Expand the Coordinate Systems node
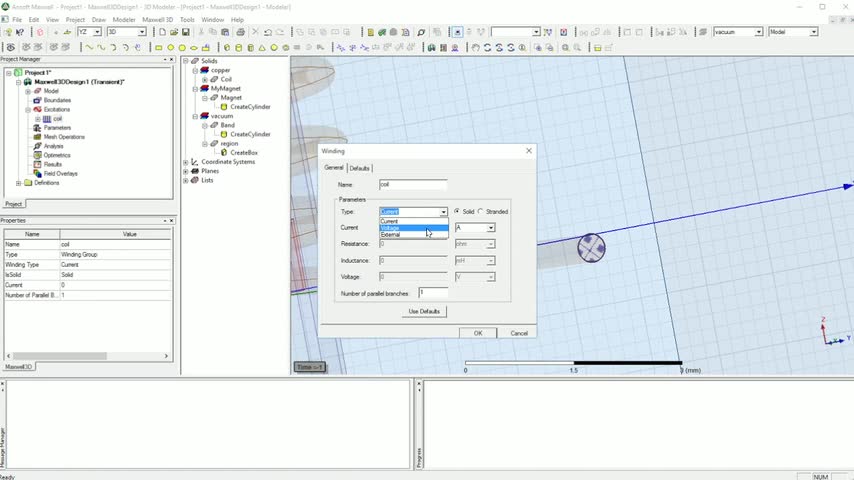The image size is (854, 480). click(x=185, y=162)
